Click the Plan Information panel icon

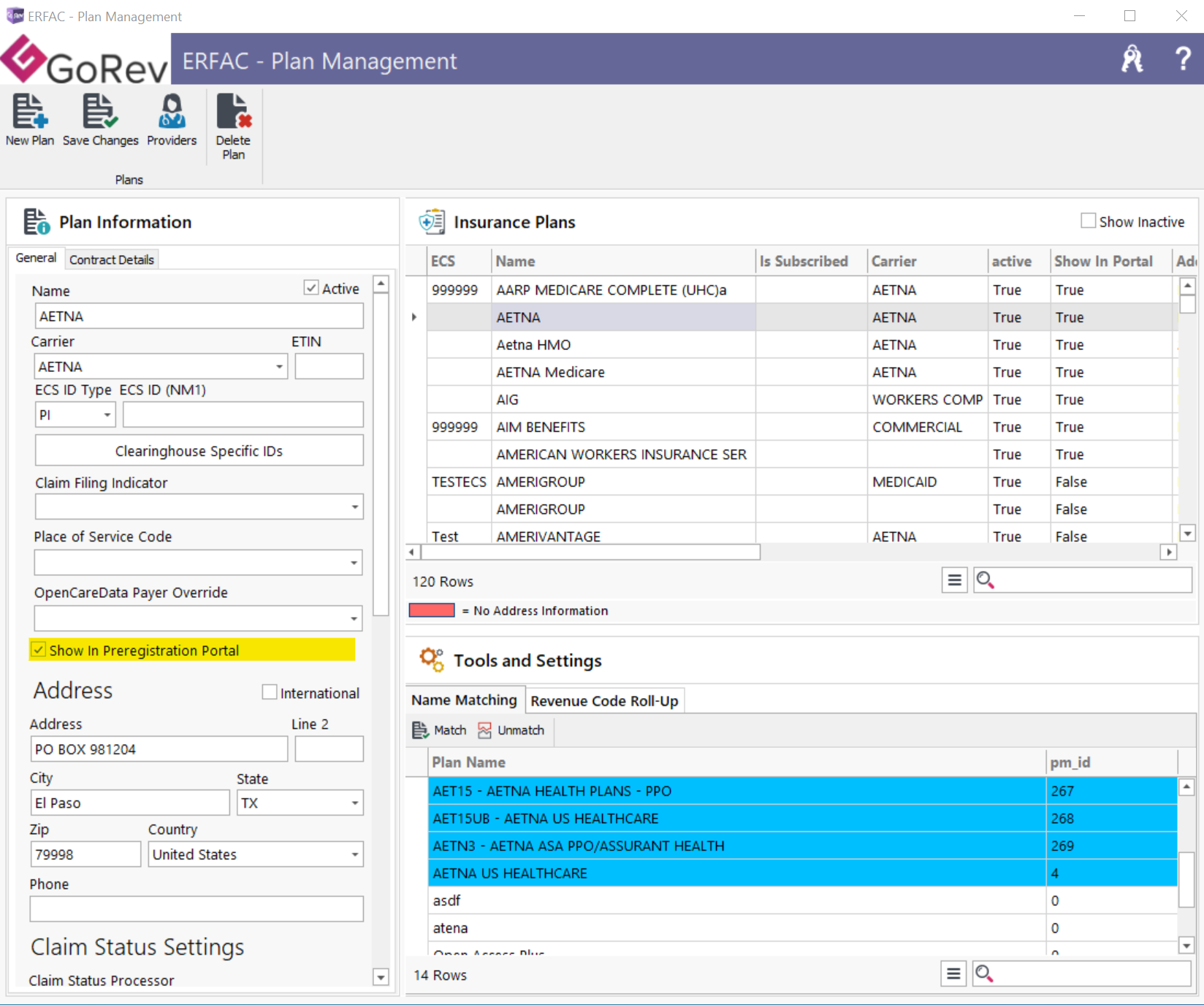tap(37, 221)
